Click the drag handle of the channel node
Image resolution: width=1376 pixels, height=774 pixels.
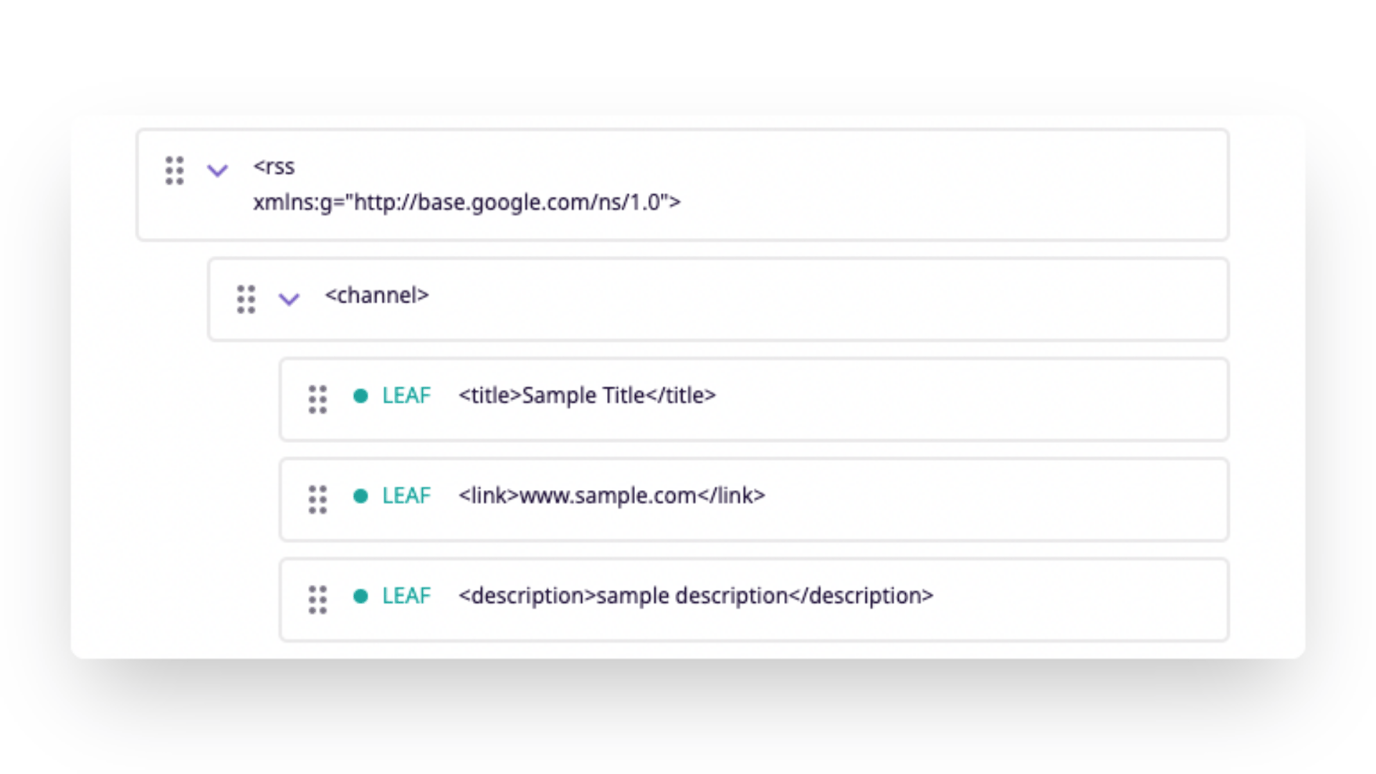(x=245, y=298)
